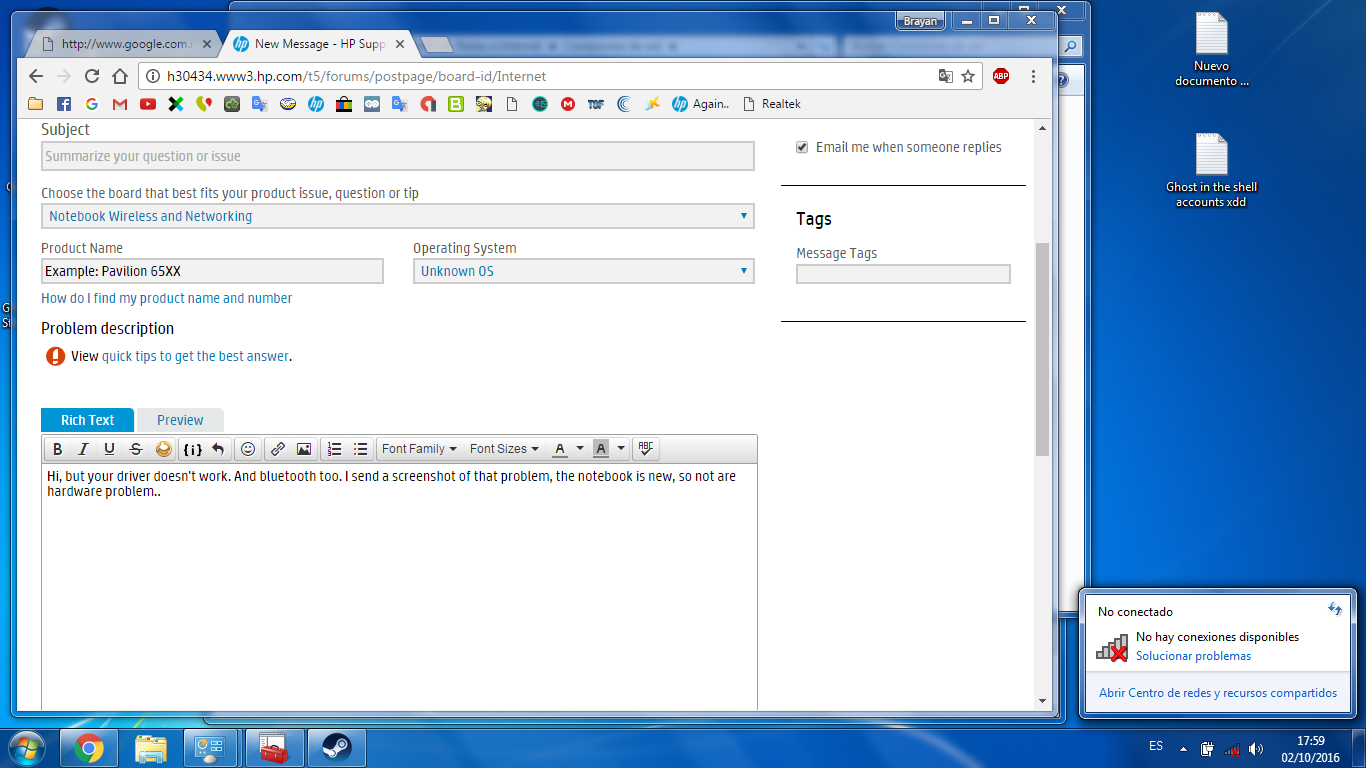Switch to the Preview tab
The image size is (1366, 768).
180,420
